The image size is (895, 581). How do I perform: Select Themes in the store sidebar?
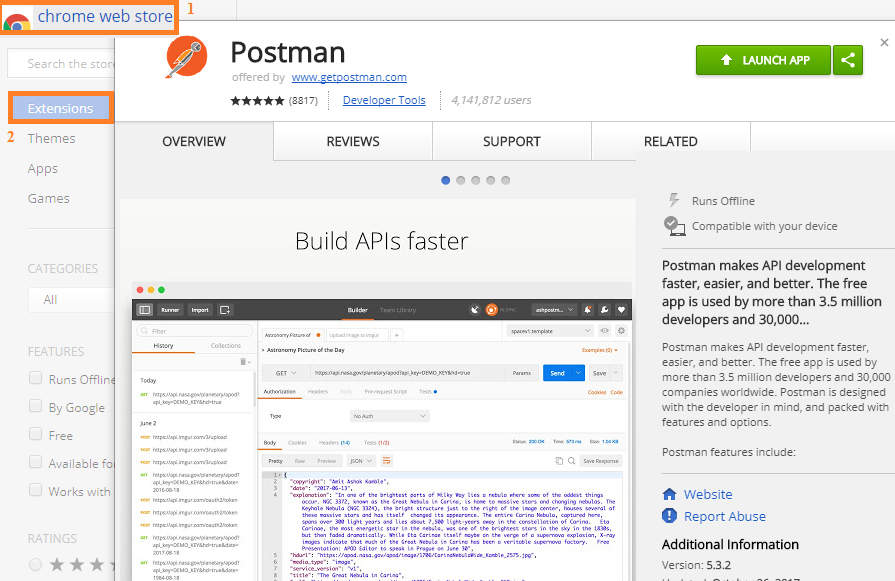tap(51, 139)
